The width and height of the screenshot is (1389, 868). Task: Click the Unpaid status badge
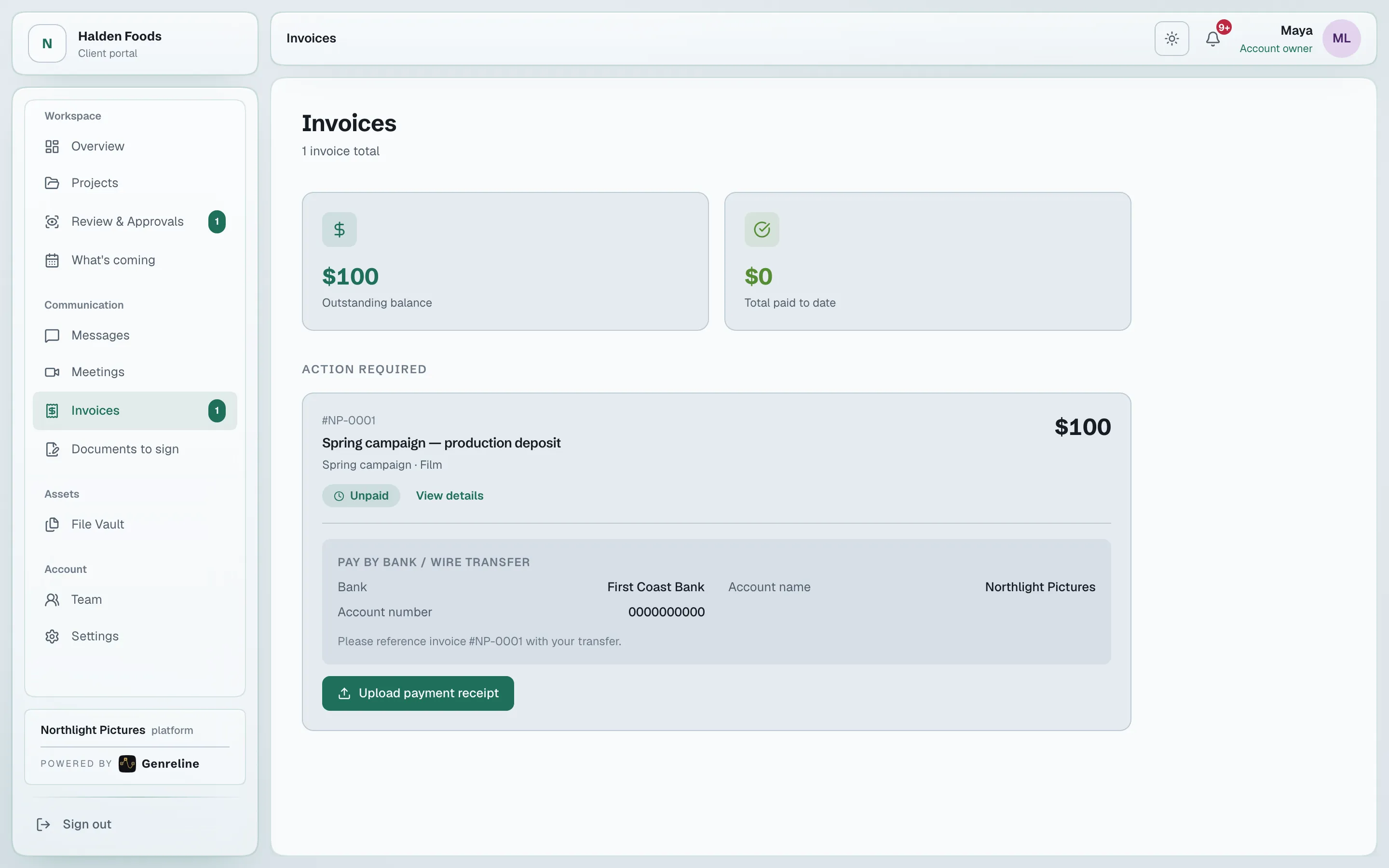[x=361, y=496]
